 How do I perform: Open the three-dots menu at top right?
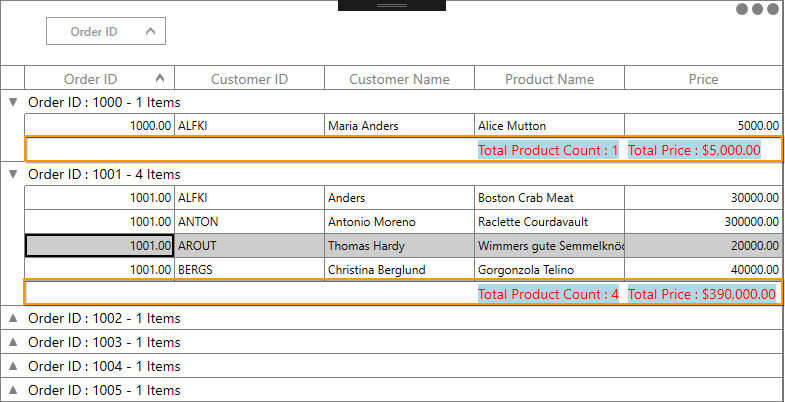[x=757, y=9]
